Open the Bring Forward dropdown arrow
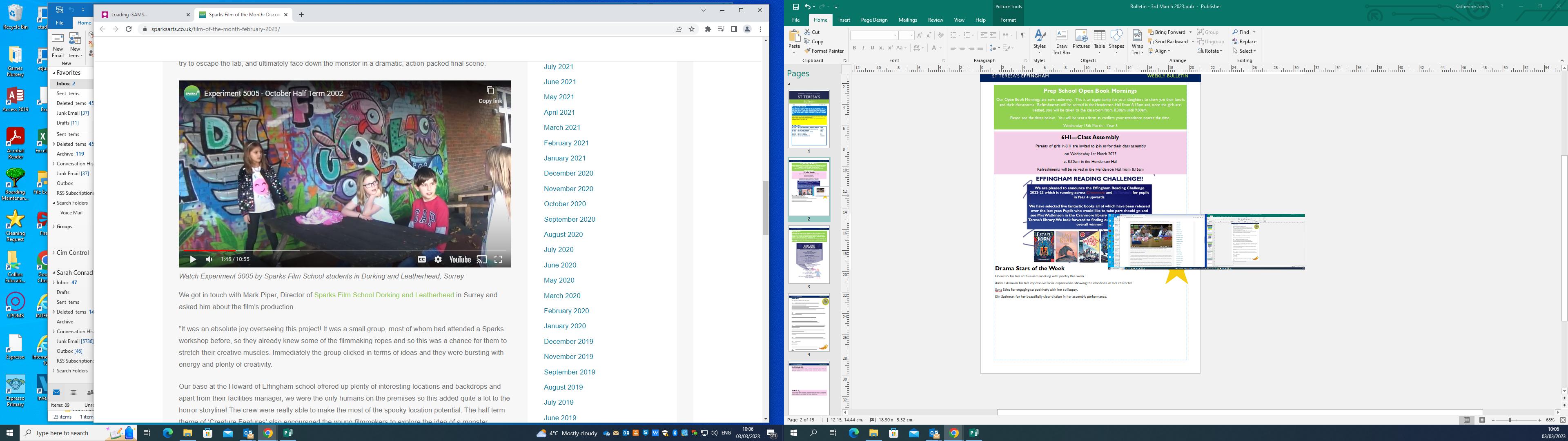Screen dimensions: 1568x441 click(1190, 32)
